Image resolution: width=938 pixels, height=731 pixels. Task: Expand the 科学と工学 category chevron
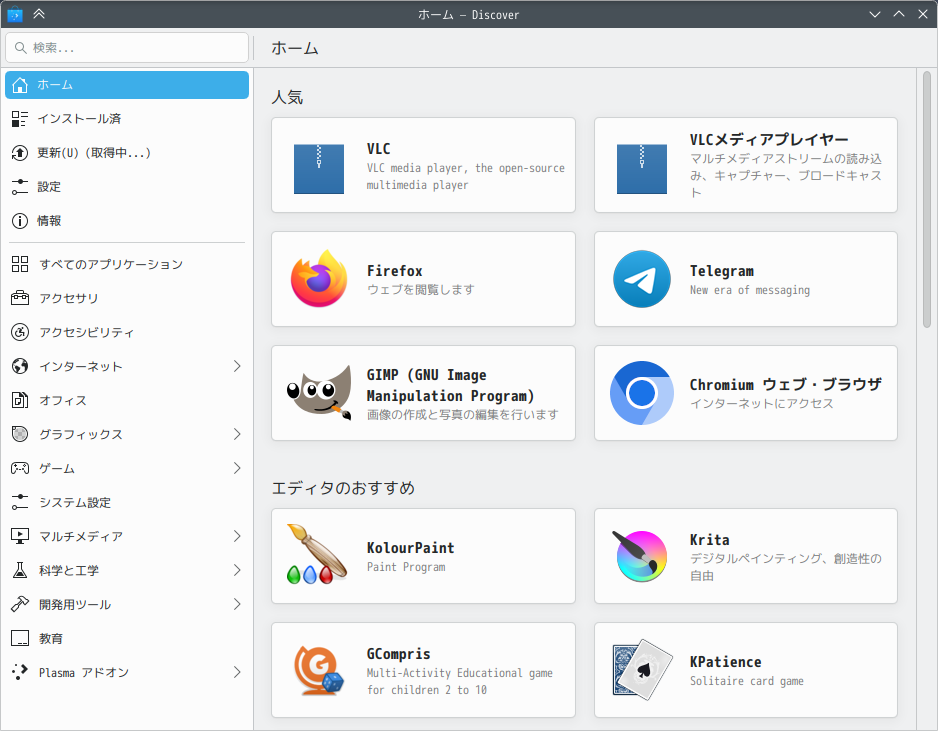tap(237, 570)
